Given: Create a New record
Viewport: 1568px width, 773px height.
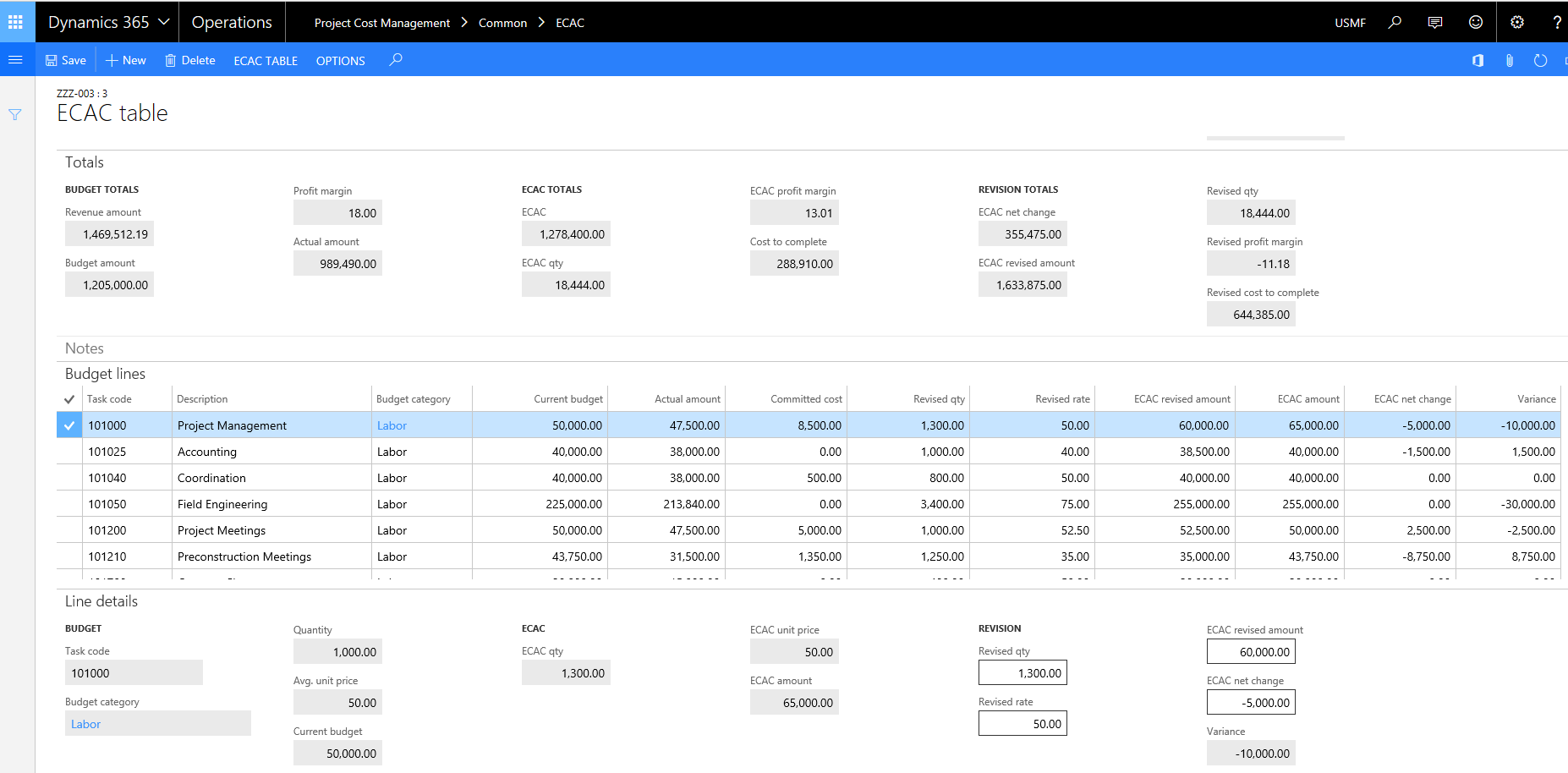Looking at the screenshot, I should pos(125,60).
